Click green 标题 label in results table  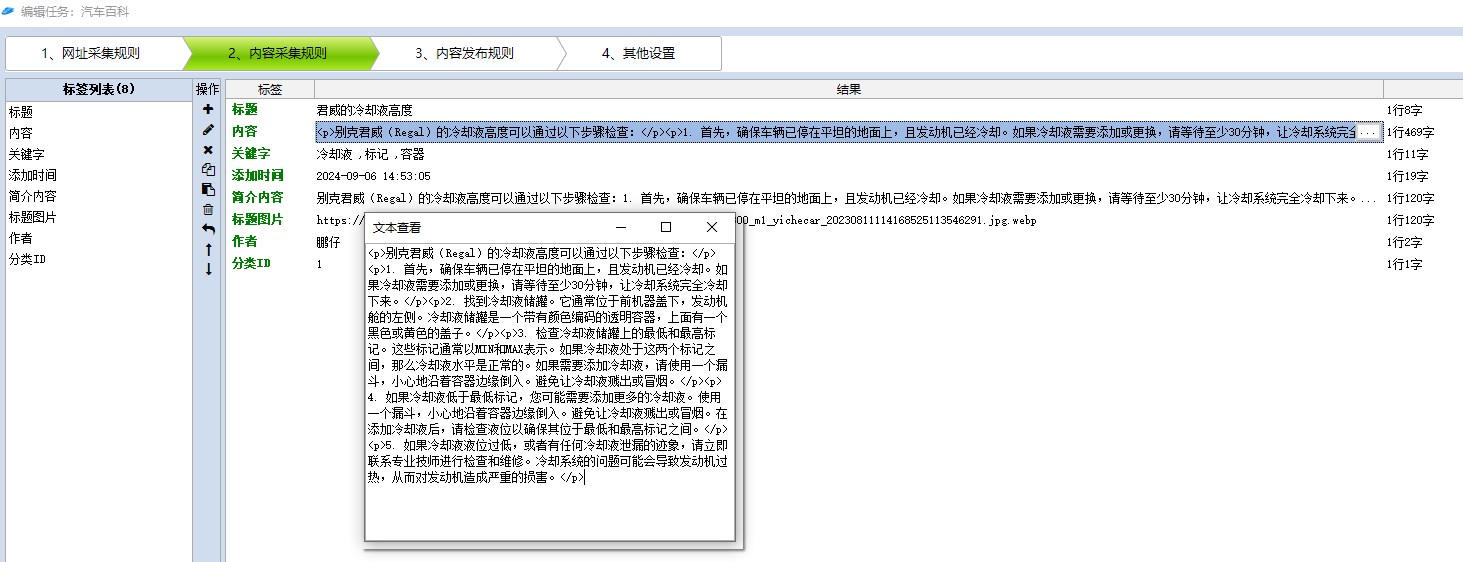click(x=245, y=110)
